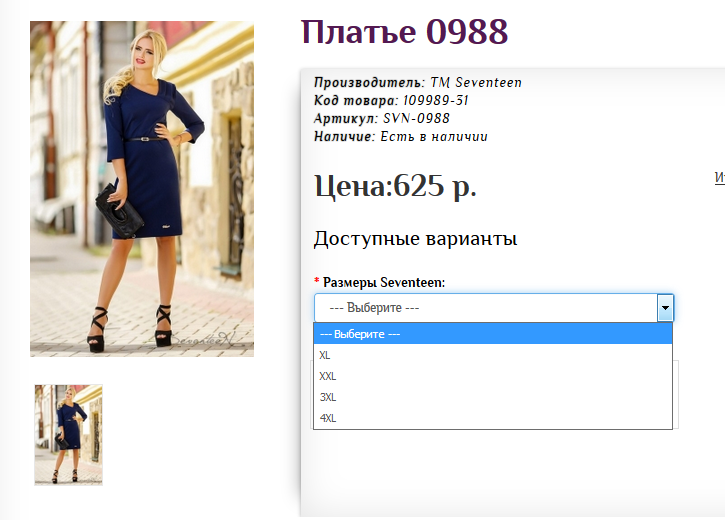Select the XL size option
This screenshot has height=520, width=725.
tap(493, 355)
